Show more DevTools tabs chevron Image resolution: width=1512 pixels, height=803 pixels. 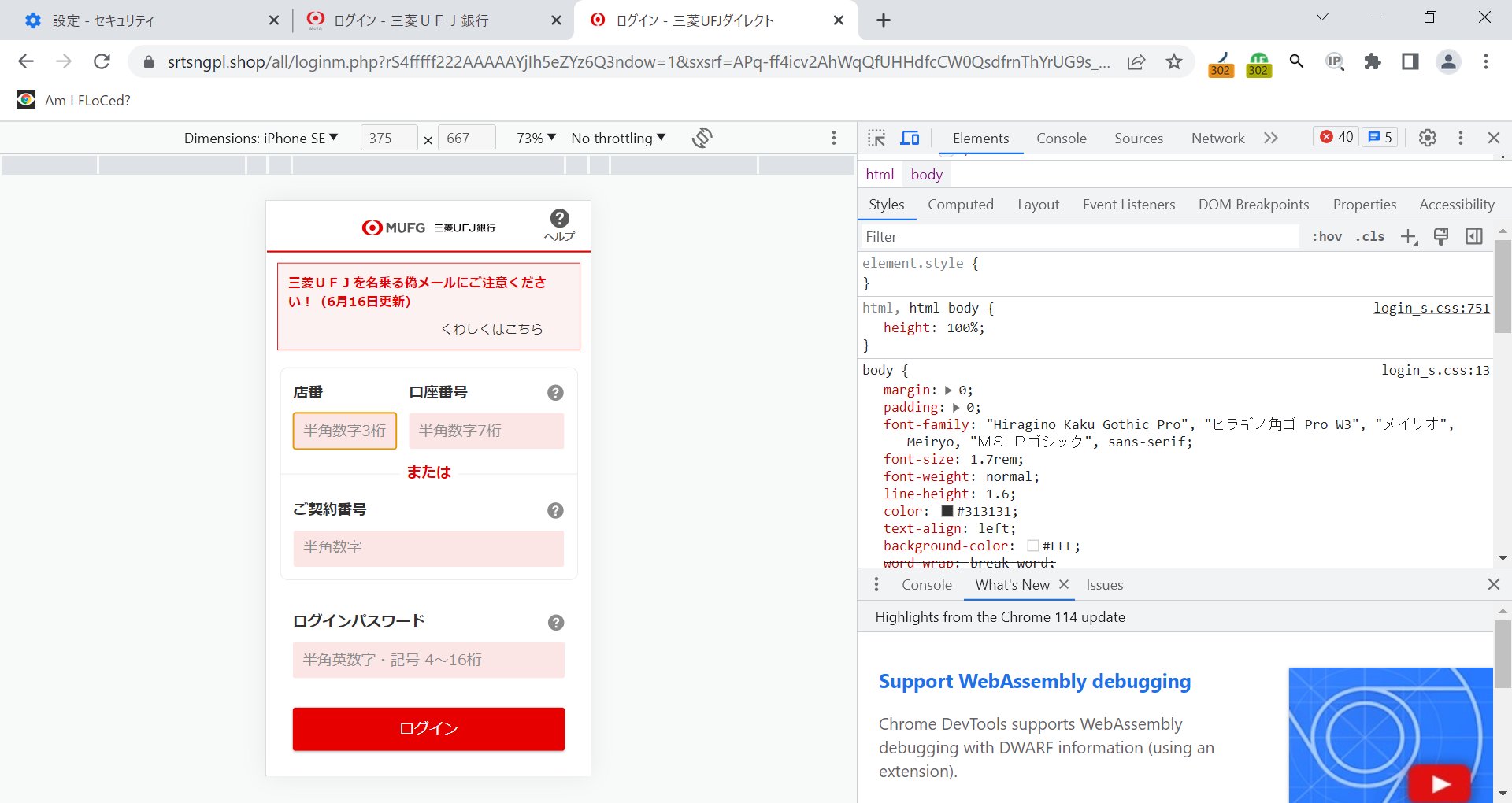(1270, 138)
